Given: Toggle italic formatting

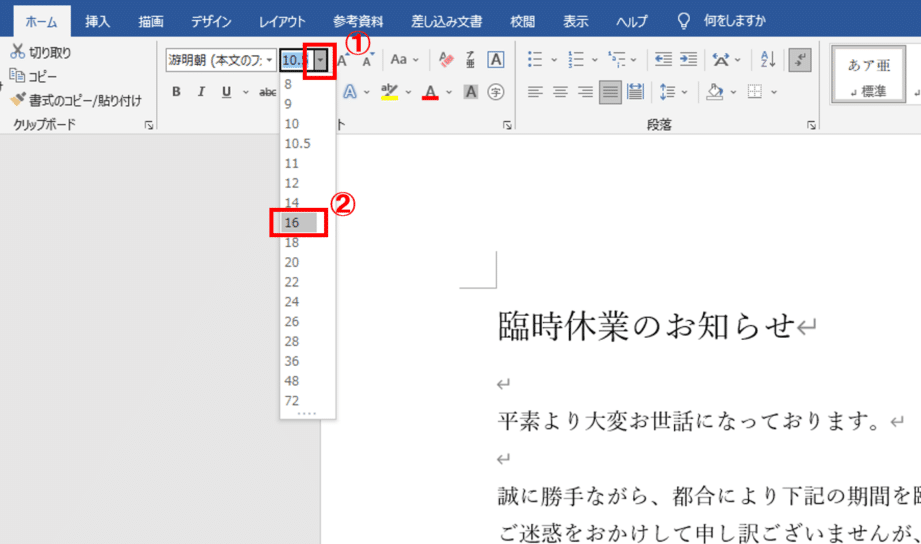Looking at the screenshot, I should [201, 92].
